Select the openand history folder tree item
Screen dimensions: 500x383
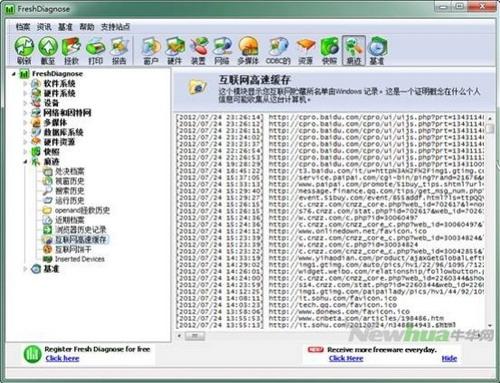click(x=82, y=210)
